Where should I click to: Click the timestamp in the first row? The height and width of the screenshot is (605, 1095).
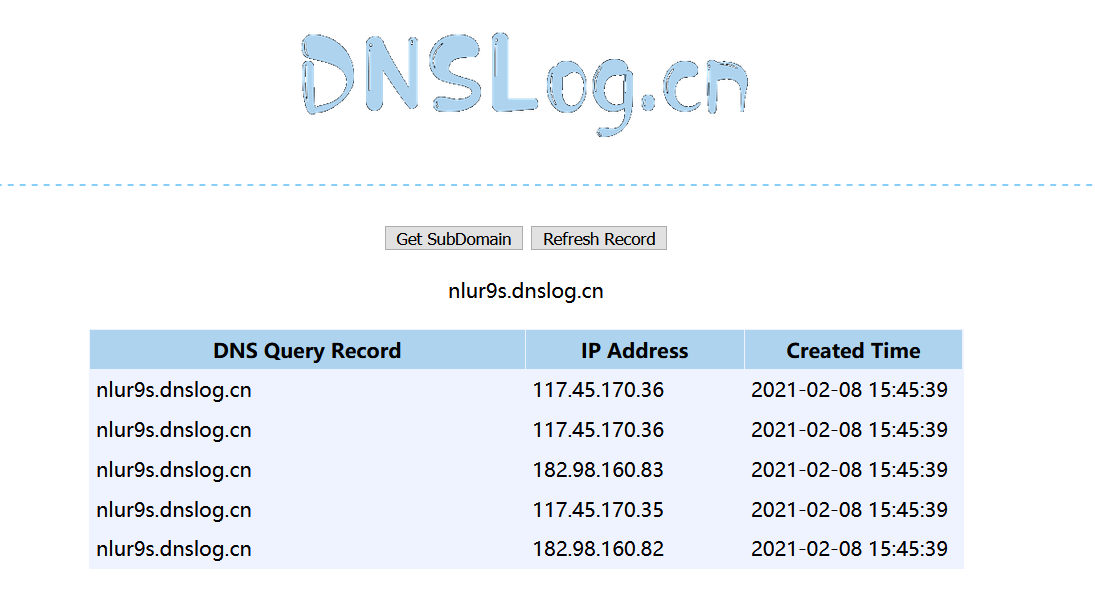tap(850, 390)
